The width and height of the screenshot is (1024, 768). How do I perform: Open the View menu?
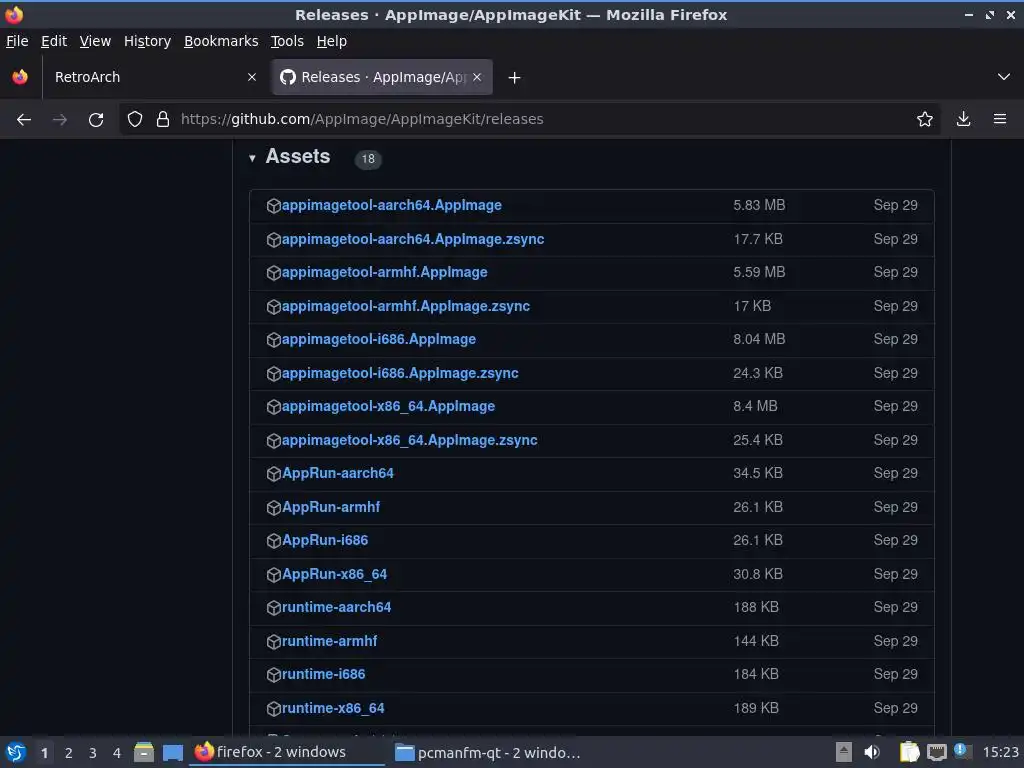pyautogui.click(x=95, y=41)
